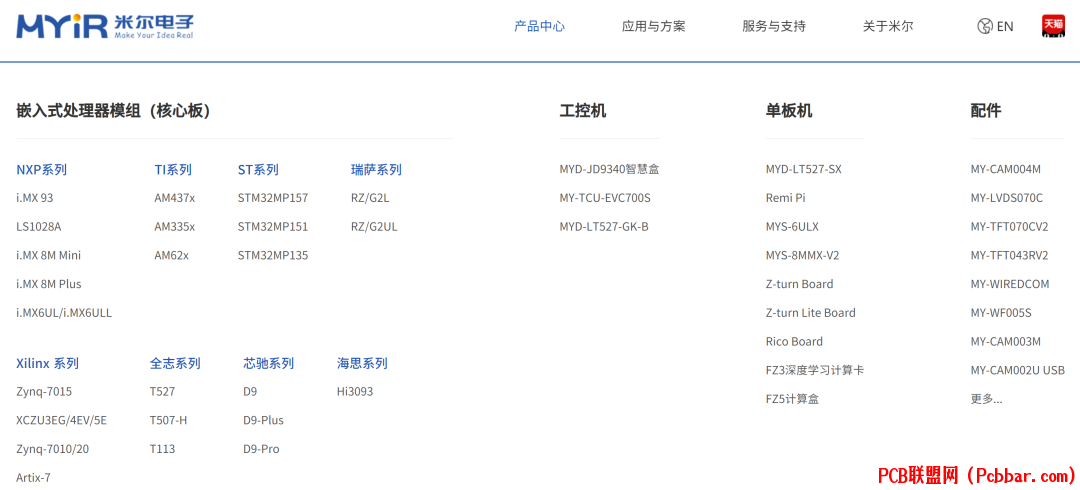Select i.MX 8M Mini module
The image size is (1080, 490).
click(49, 255)
